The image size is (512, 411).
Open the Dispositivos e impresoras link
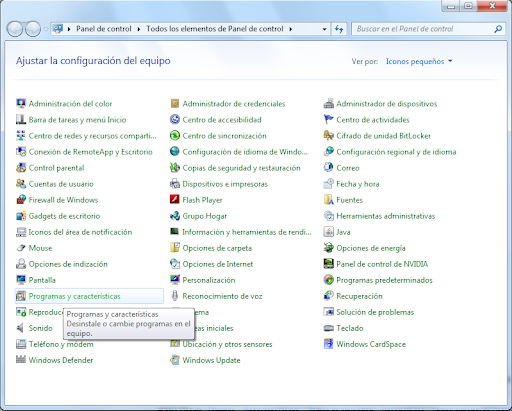[225, 184]
